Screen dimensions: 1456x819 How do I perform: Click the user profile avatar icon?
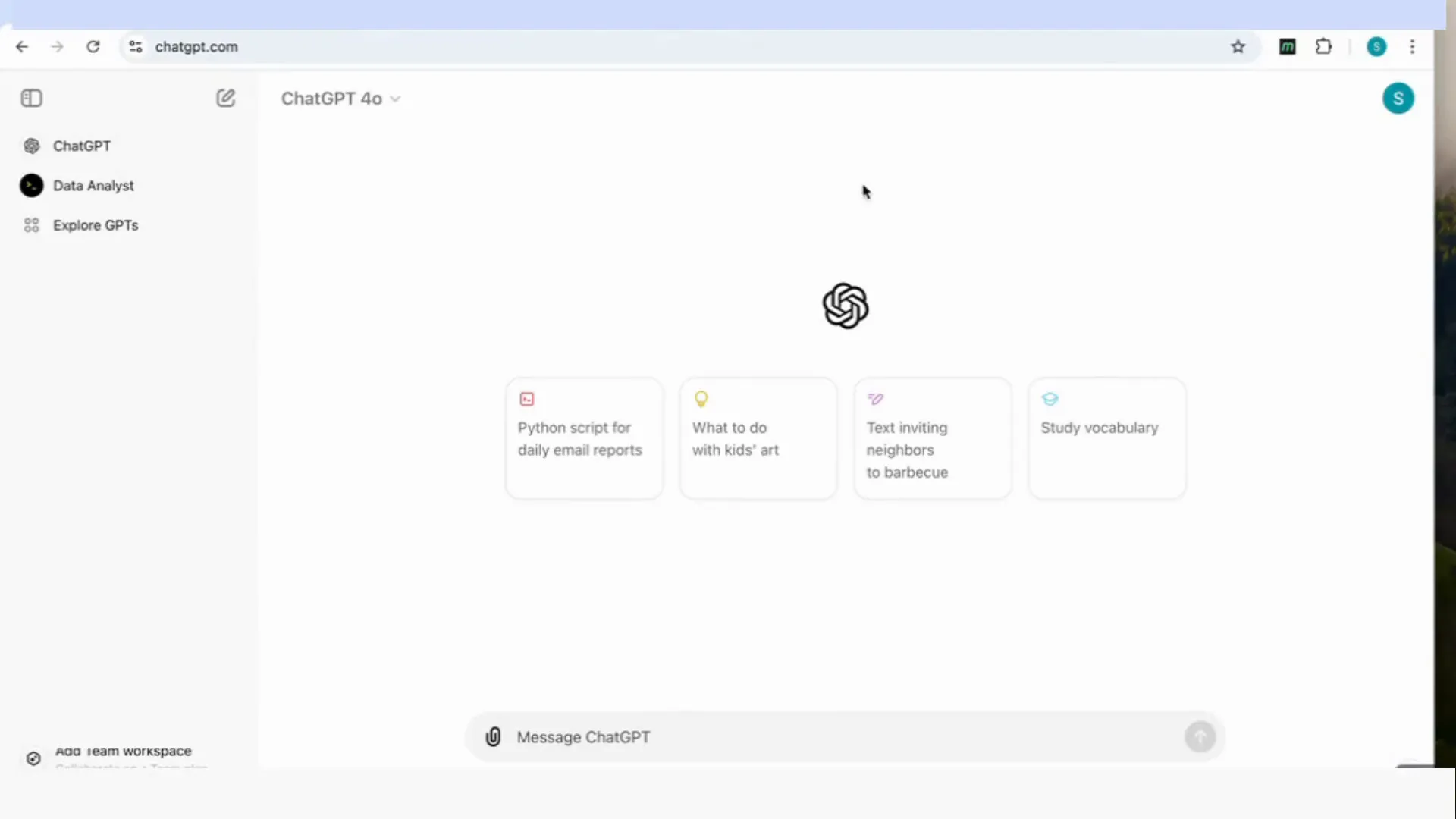pyautogui.click(x=1398, y=98)
